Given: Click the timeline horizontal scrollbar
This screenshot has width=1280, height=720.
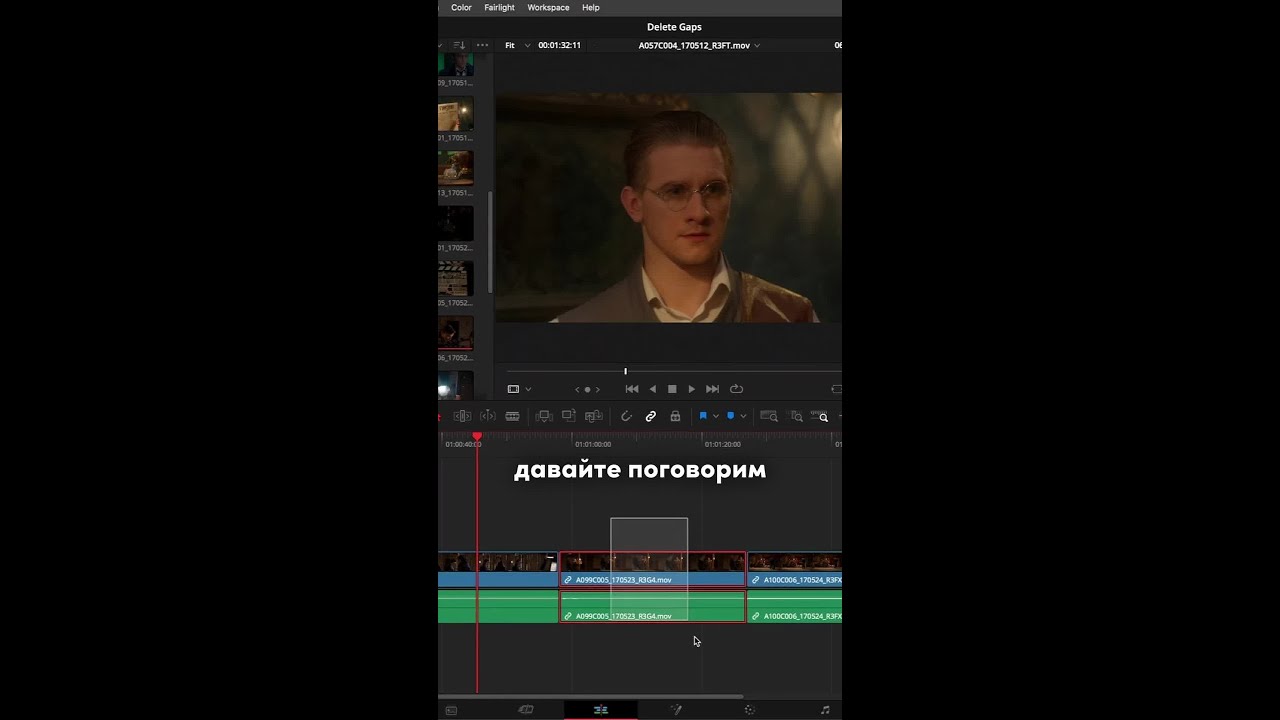Looking at the screenshot, I should [x=591, y=696].
